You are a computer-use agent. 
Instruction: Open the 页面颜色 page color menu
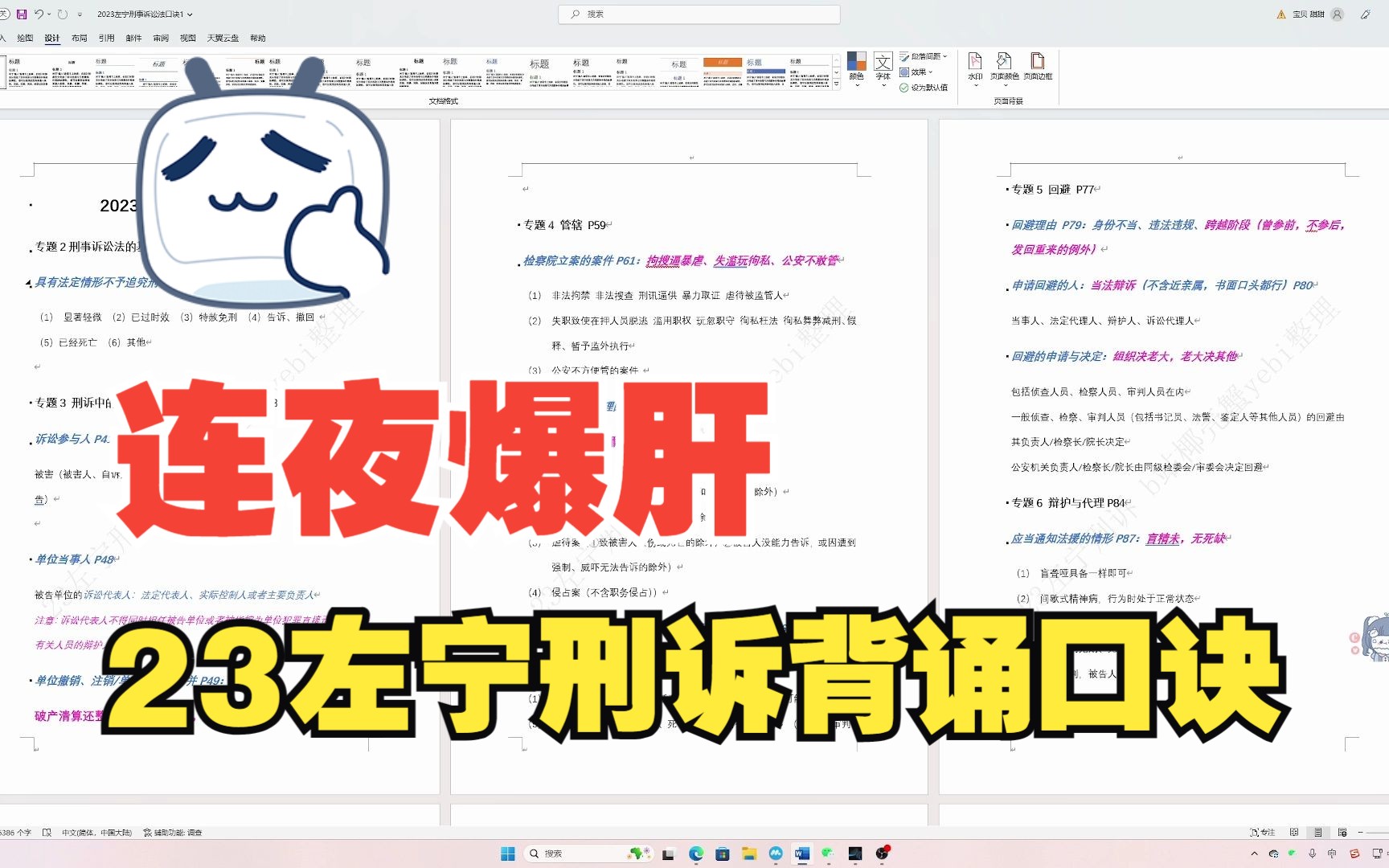[1004, 68]
